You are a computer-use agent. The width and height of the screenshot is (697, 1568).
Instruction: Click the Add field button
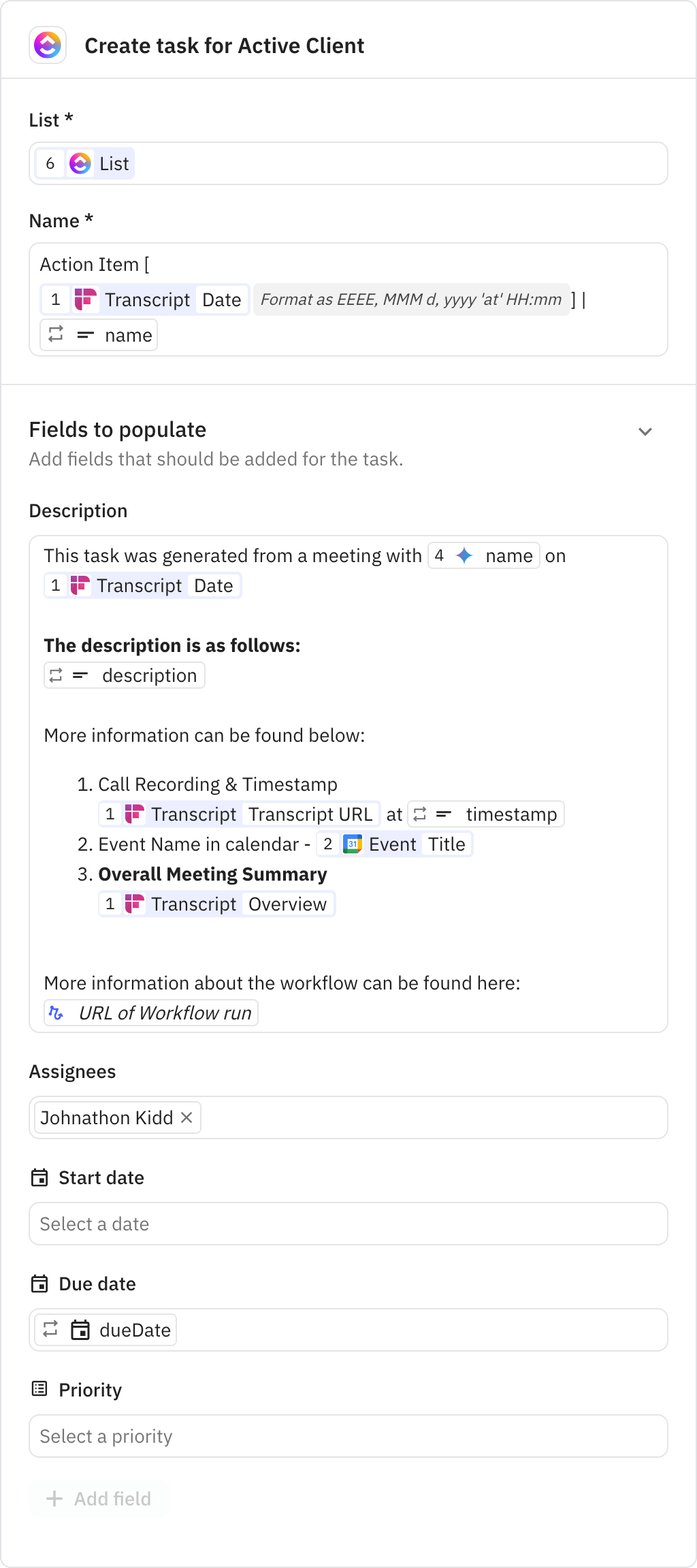[x=99, y=1499]
